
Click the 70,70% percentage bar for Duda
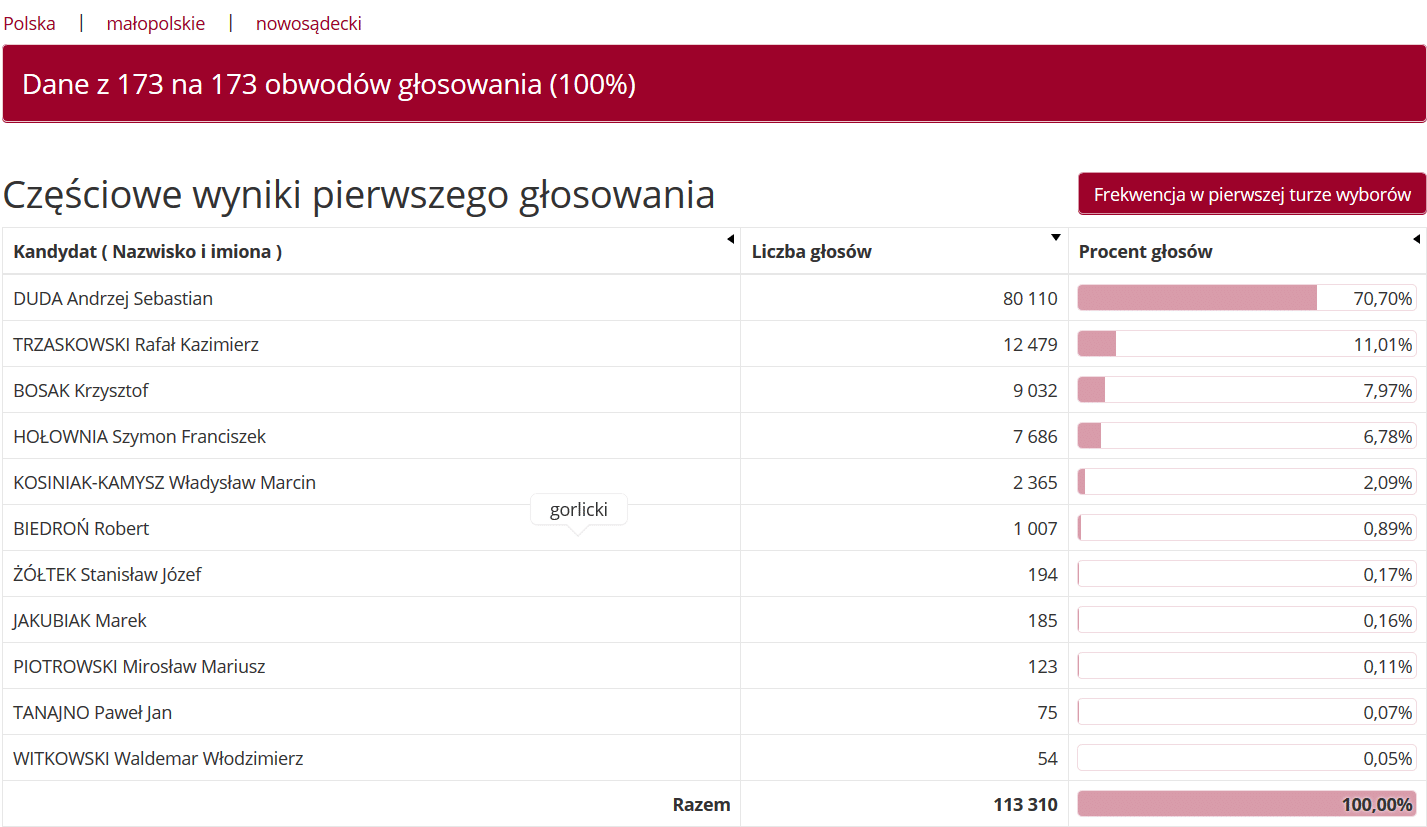click(x=1246, y=298)
